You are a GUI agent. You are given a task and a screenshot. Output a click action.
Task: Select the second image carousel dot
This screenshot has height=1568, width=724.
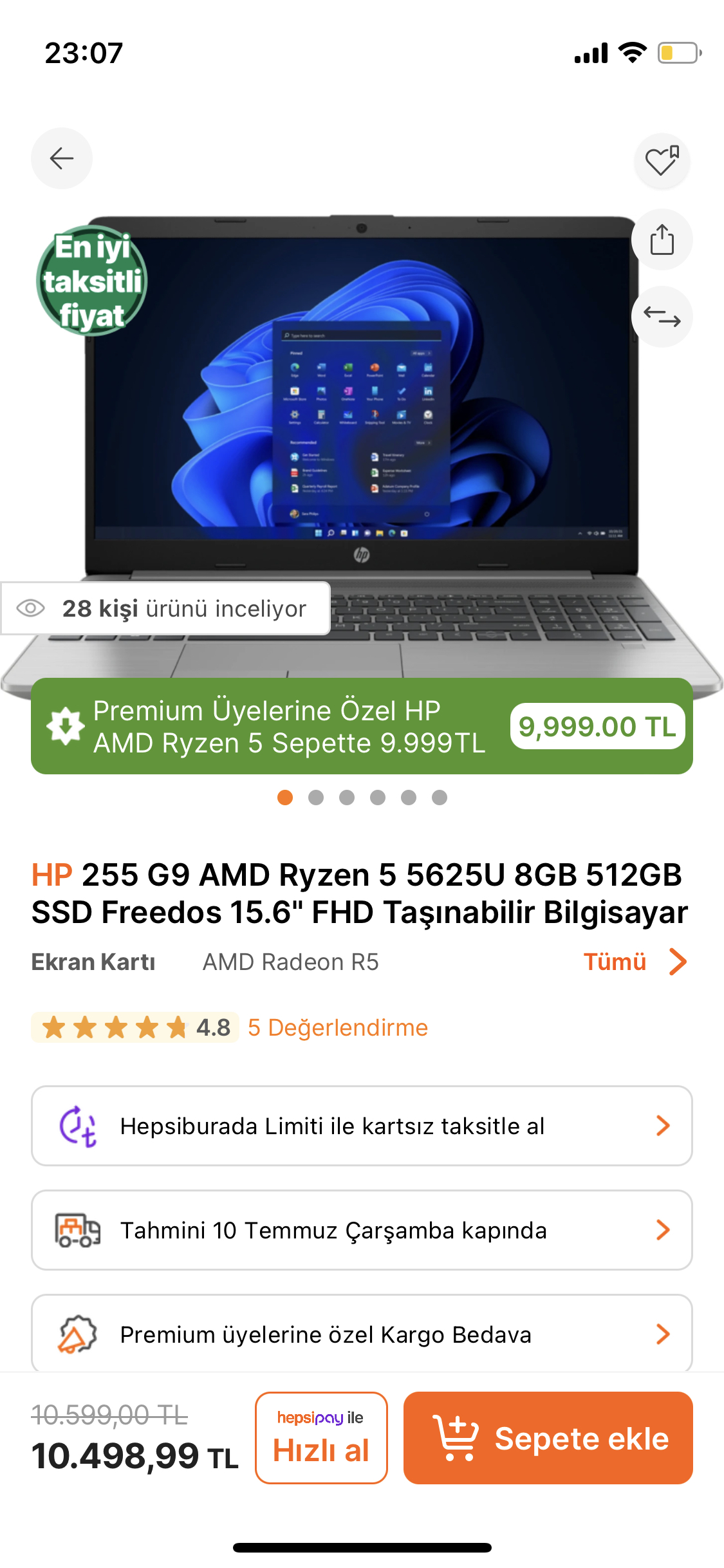coord(316,798)
